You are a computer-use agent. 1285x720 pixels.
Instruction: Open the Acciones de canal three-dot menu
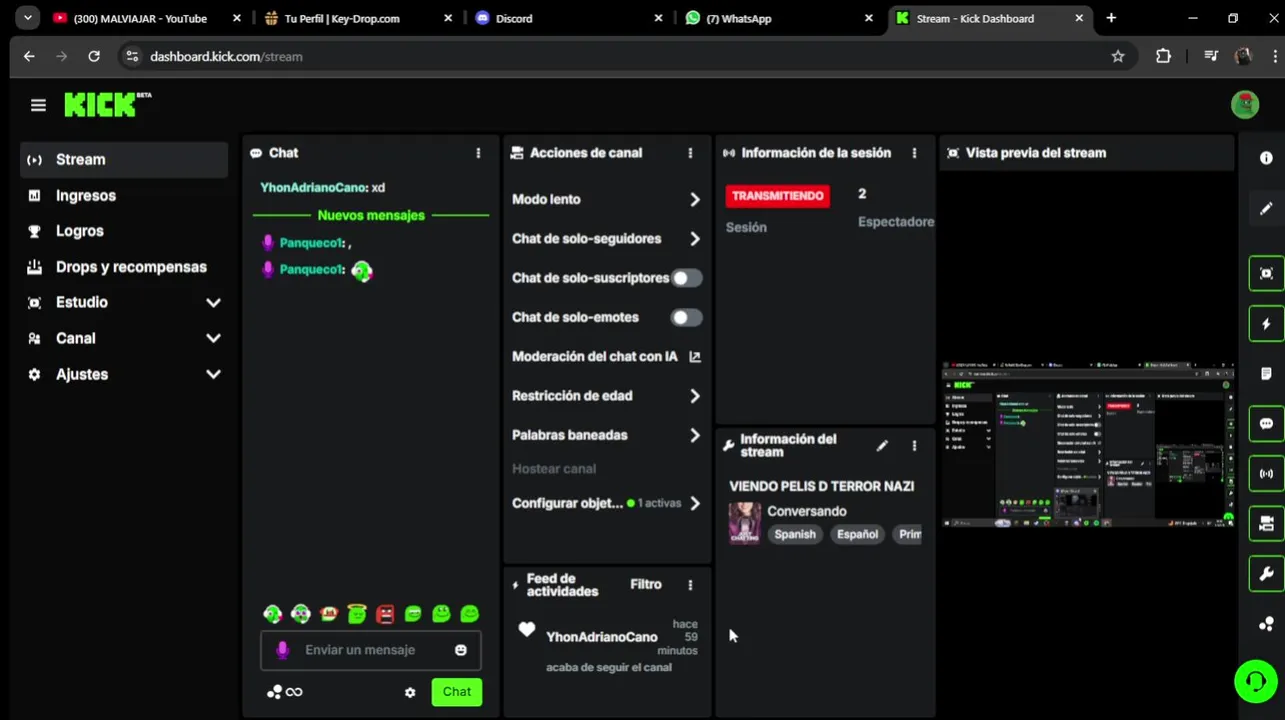pos(690,153)
